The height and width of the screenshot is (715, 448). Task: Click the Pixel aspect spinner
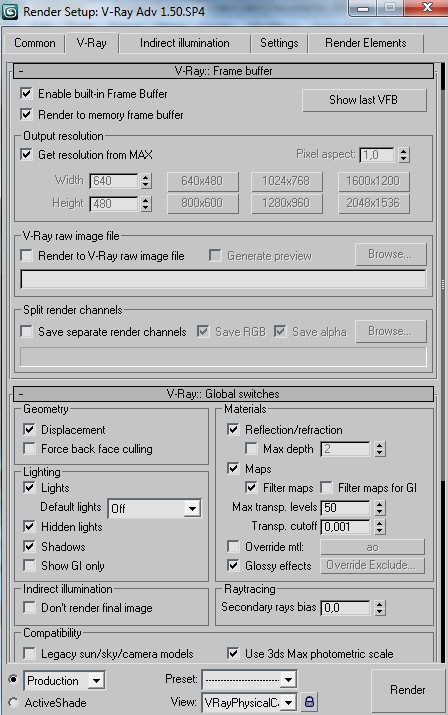pos(404,155)
